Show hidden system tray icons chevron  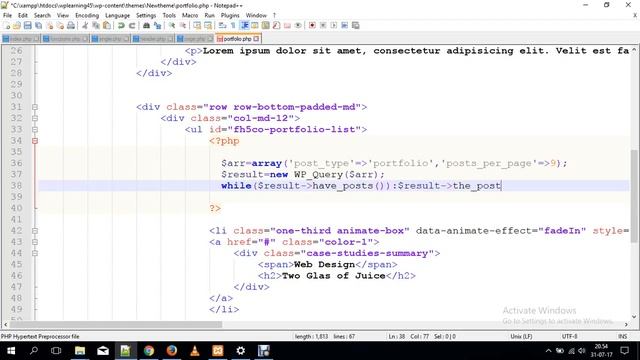[548, 351]
